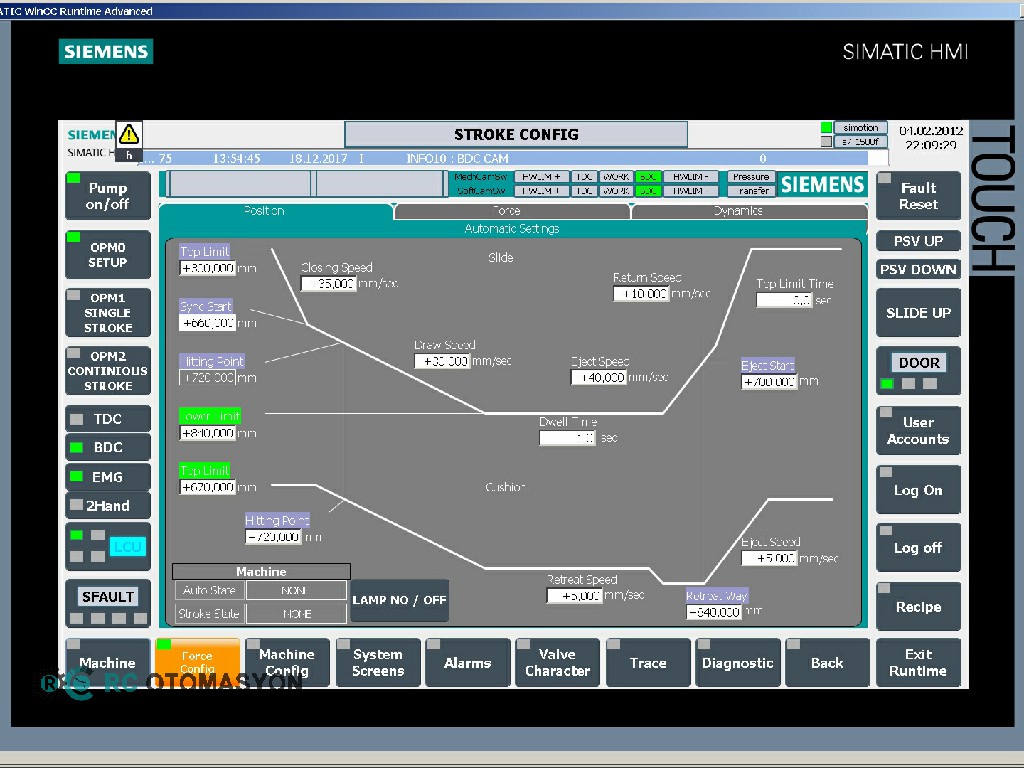Click the cyan LCU button
The image size is (1024, 768).
pos(127,547)
